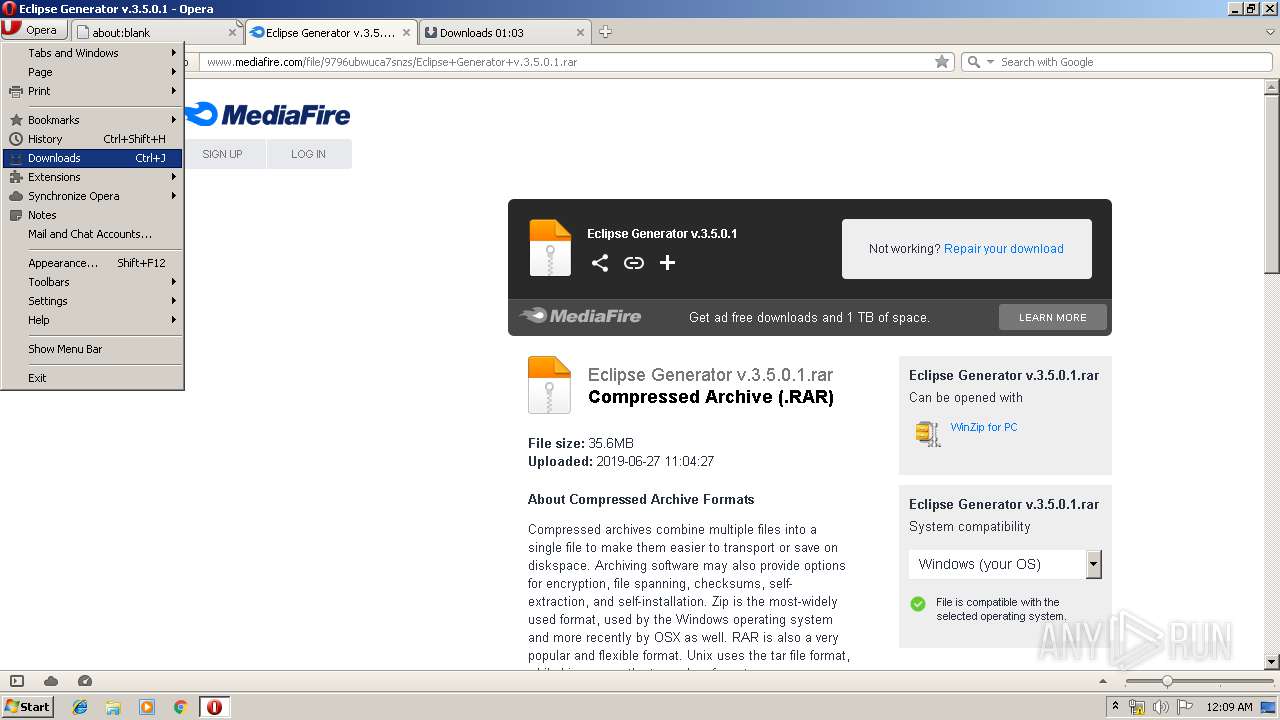Click the LOG IN button
Viewport: 1280px width, 720px height.
(308, 154)
